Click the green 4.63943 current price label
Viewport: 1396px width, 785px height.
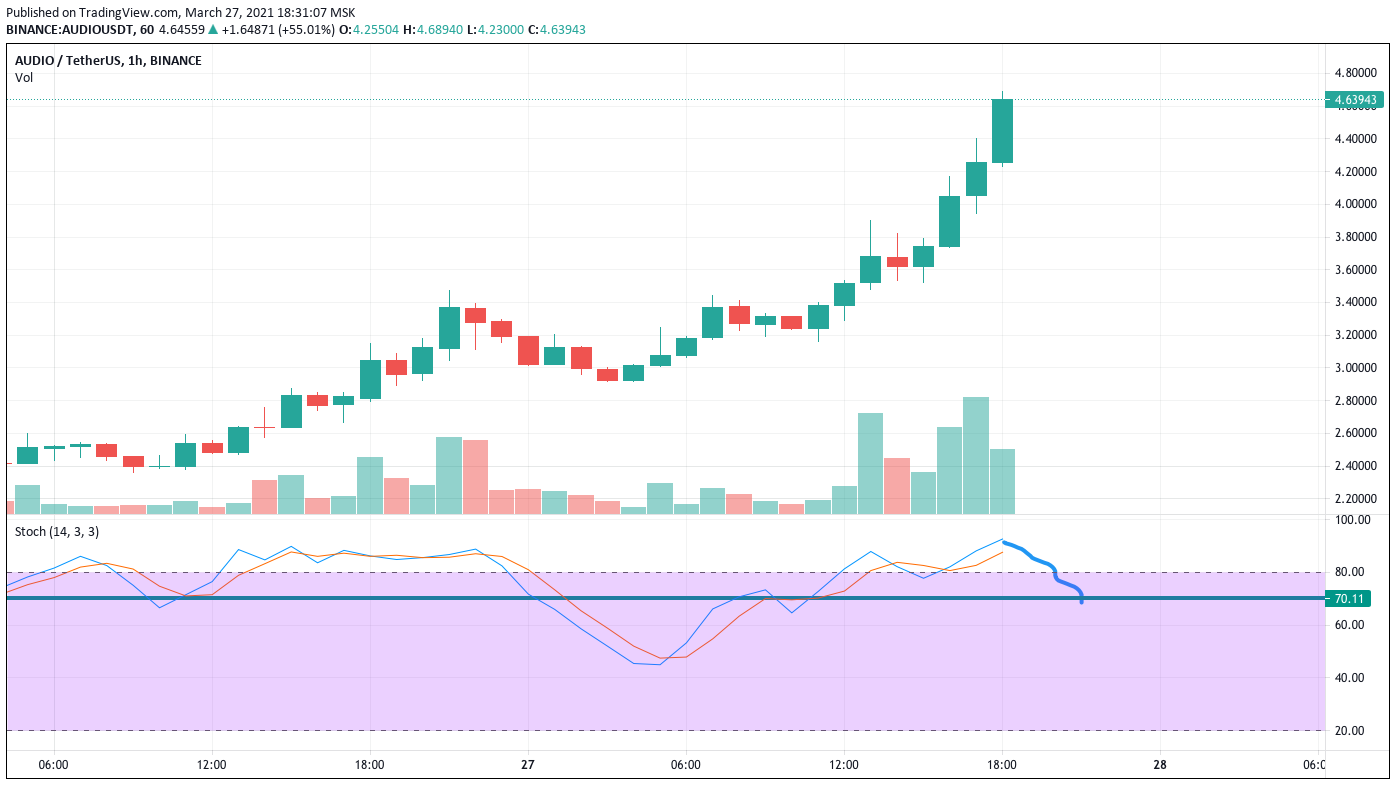coord(1354,100)
